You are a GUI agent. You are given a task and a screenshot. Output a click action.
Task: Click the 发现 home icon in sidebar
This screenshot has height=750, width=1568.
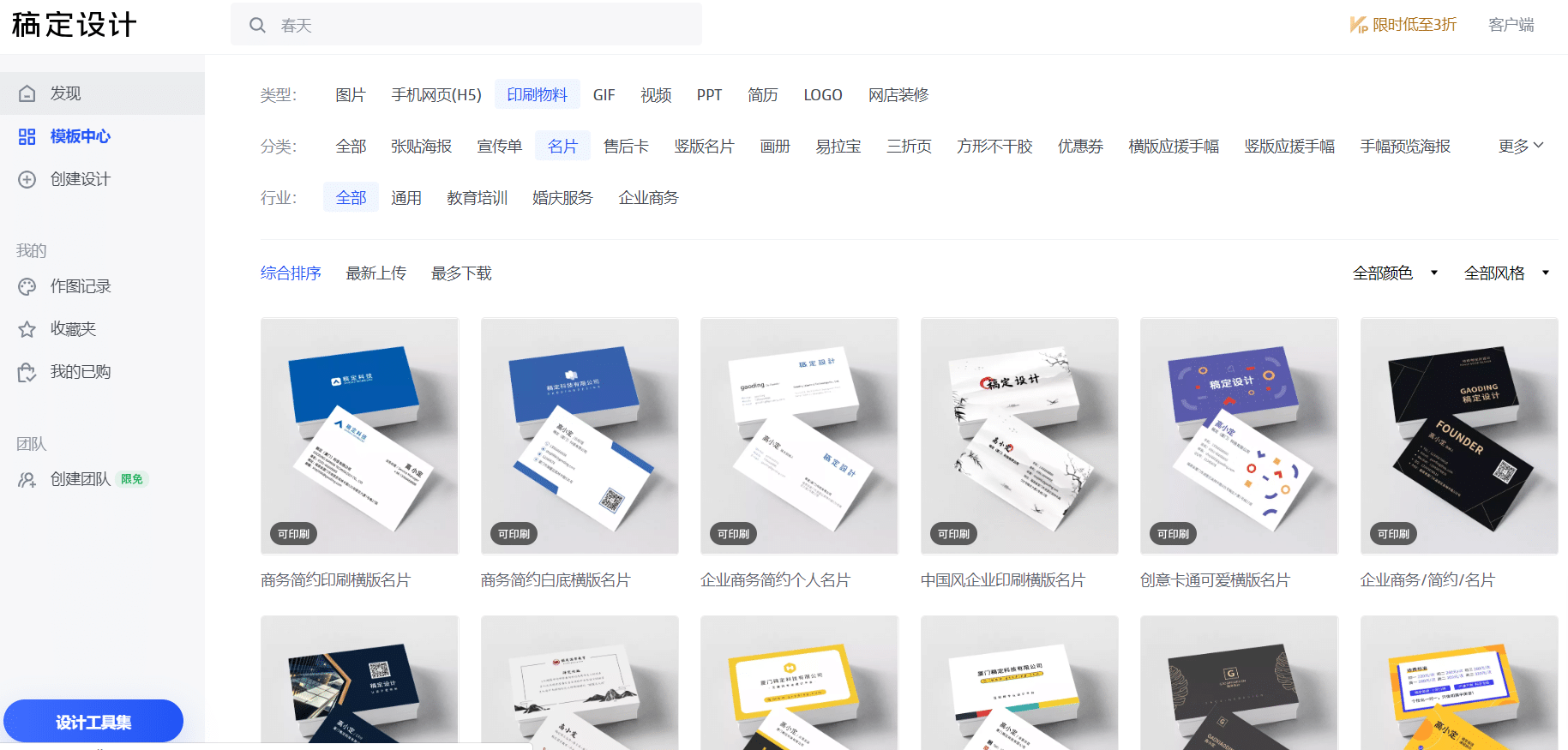[27, 93]
